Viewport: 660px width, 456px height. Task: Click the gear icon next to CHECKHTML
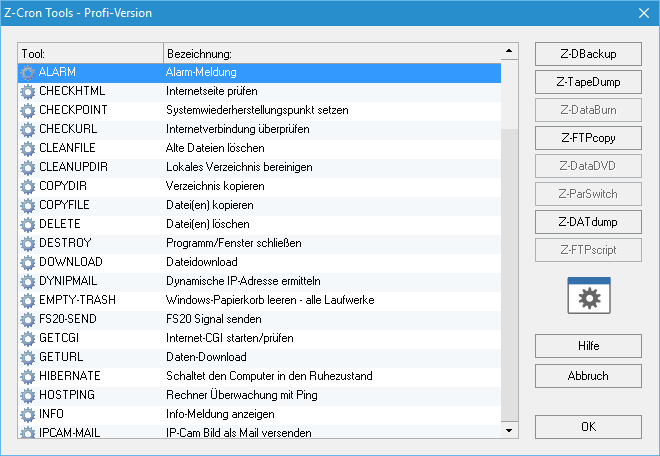28,91
